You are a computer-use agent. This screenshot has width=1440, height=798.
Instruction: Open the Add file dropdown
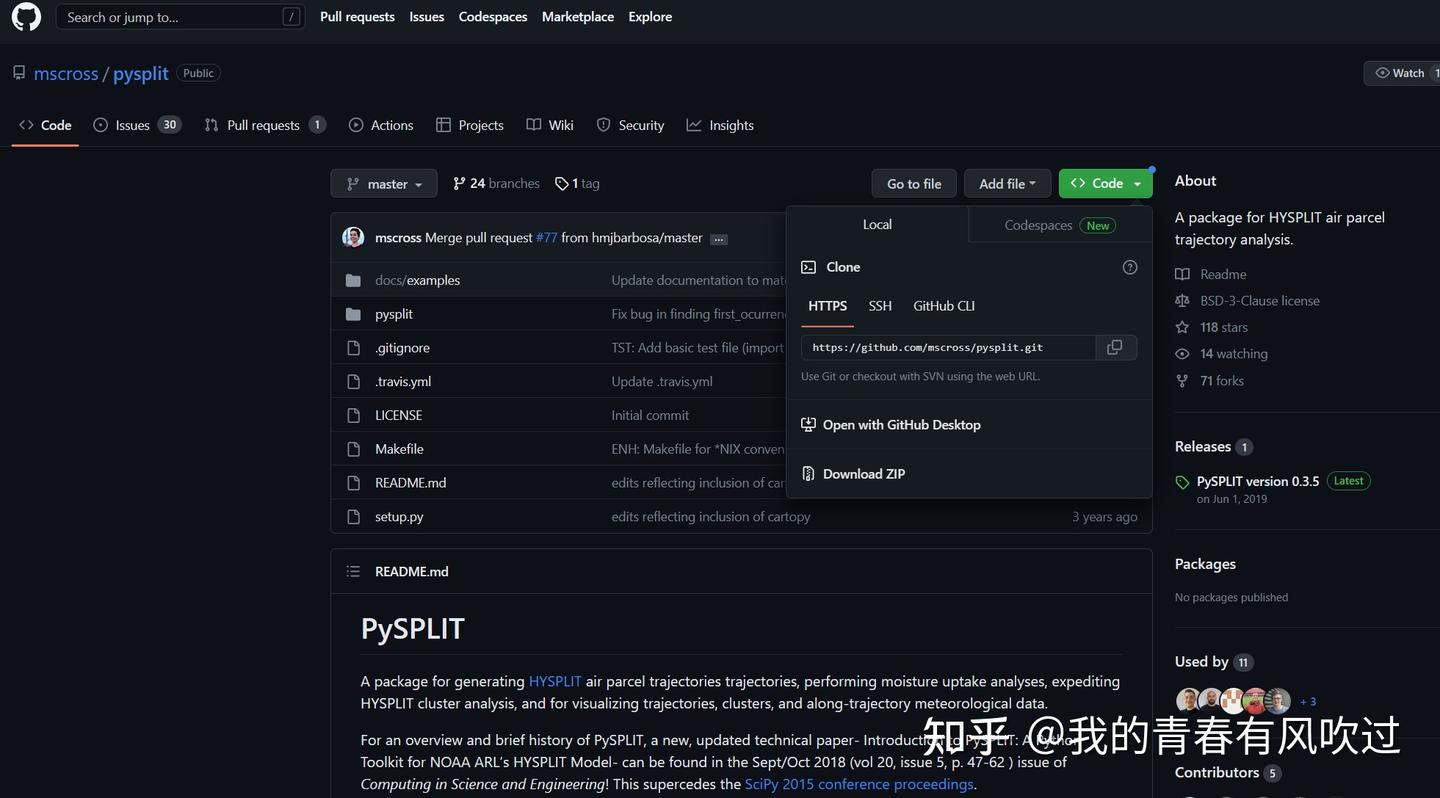click(1006, 183)
